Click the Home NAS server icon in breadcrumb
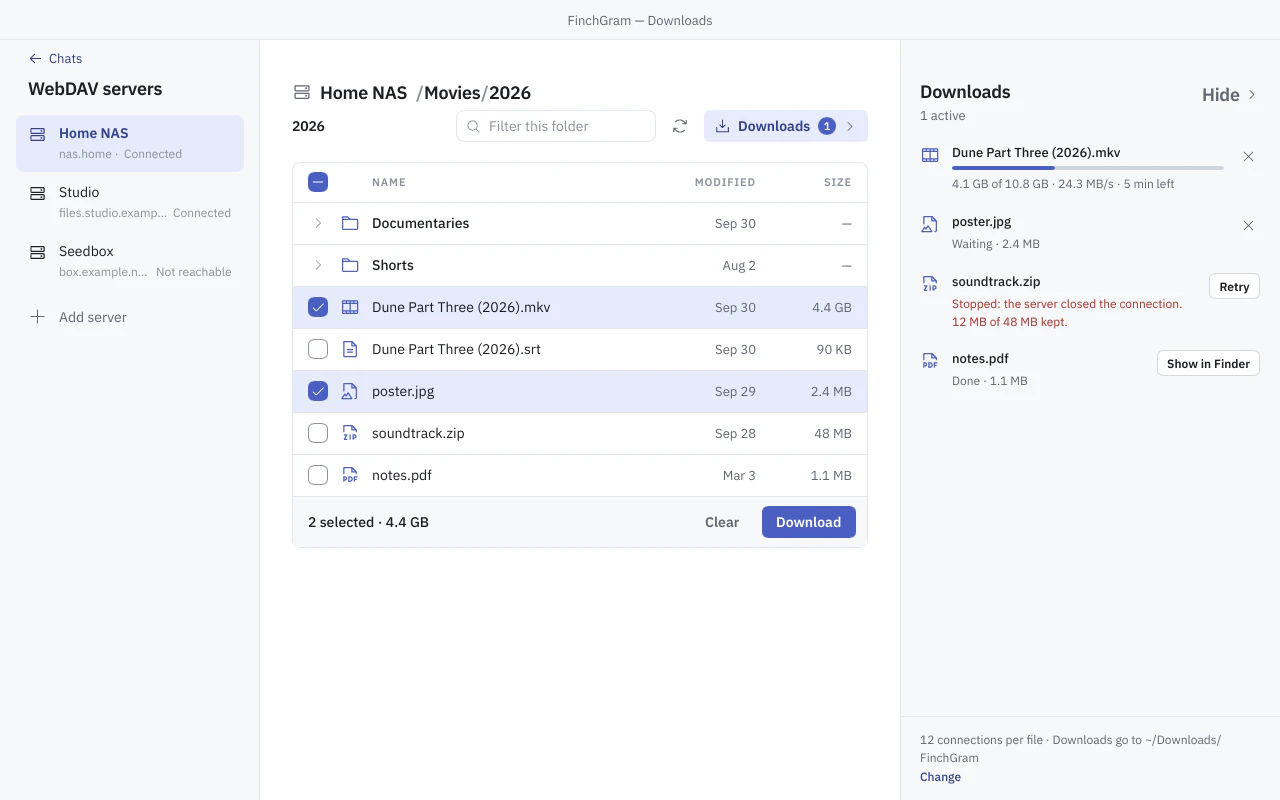This screenshot has width=1280, height=800. (x=302, y=93)
